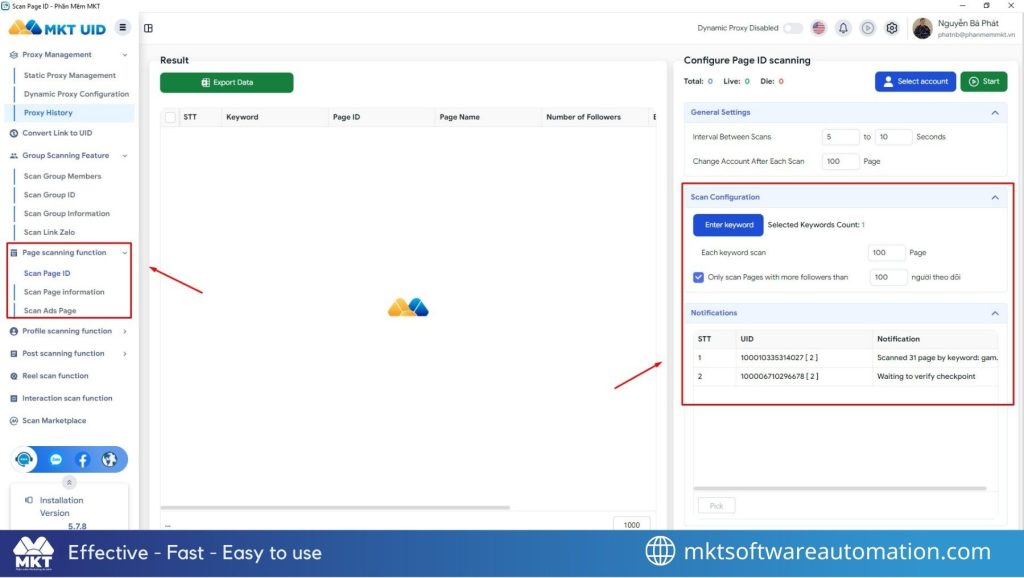Select the checkbox in the Result header row
Viewport: 1024px width, 578px height.
[x=168, y=116]
